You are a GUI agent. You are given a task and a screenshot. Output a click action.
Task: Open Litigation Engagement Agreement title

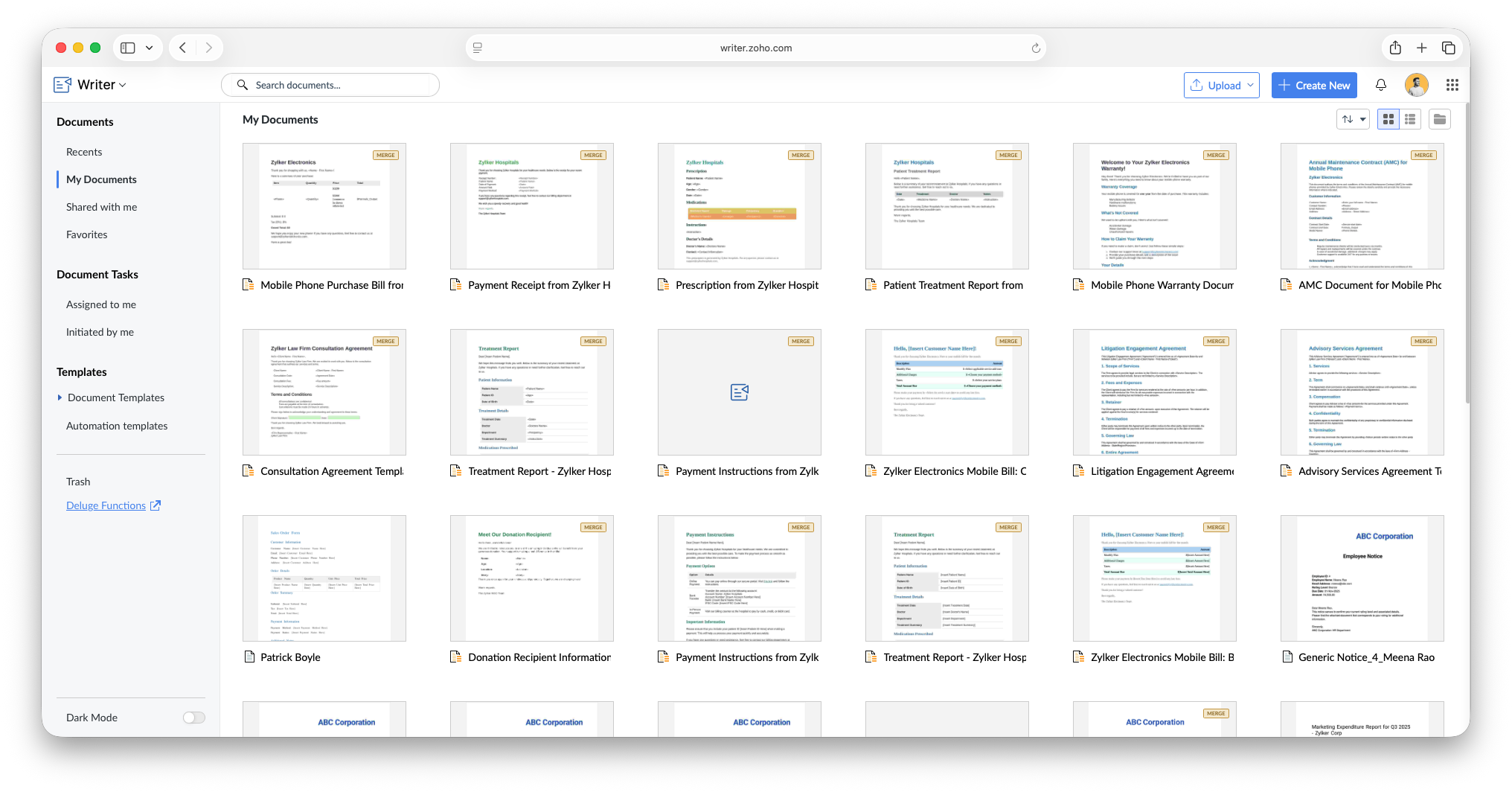pos(1162,471)
